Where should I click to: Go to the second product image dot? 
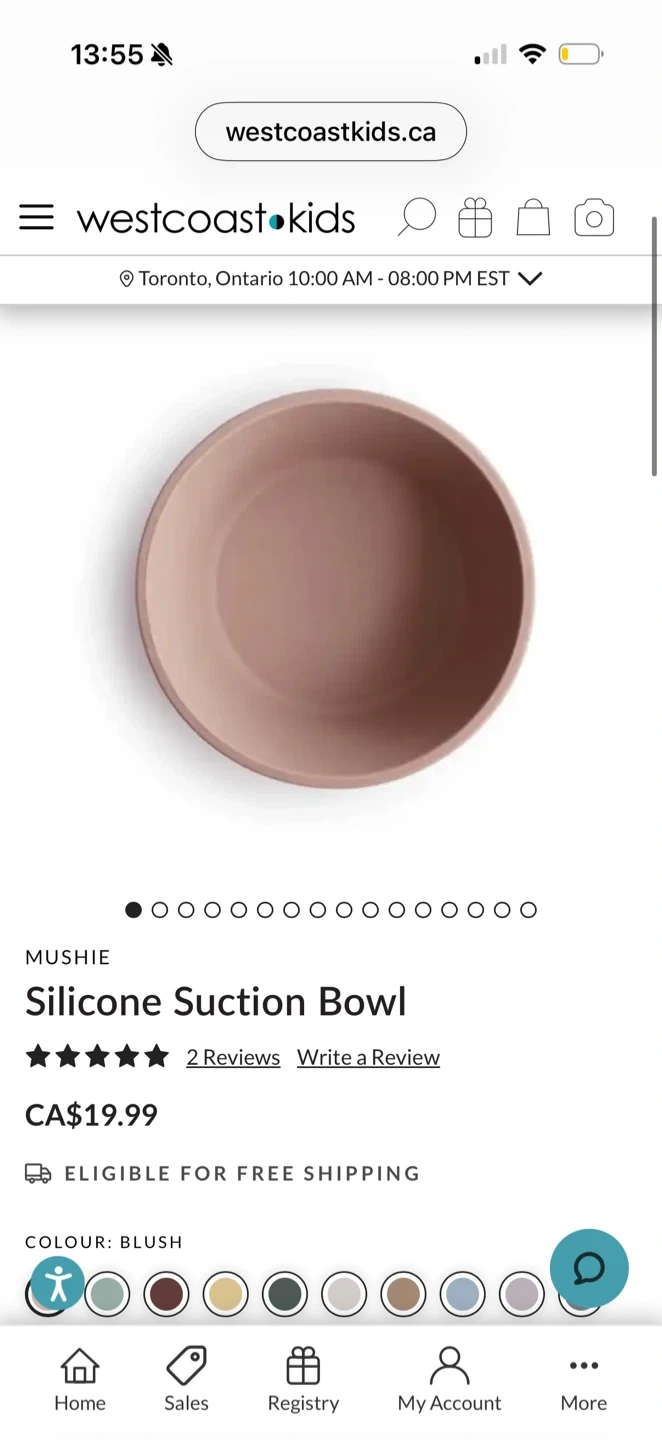(x=160, y=910)
